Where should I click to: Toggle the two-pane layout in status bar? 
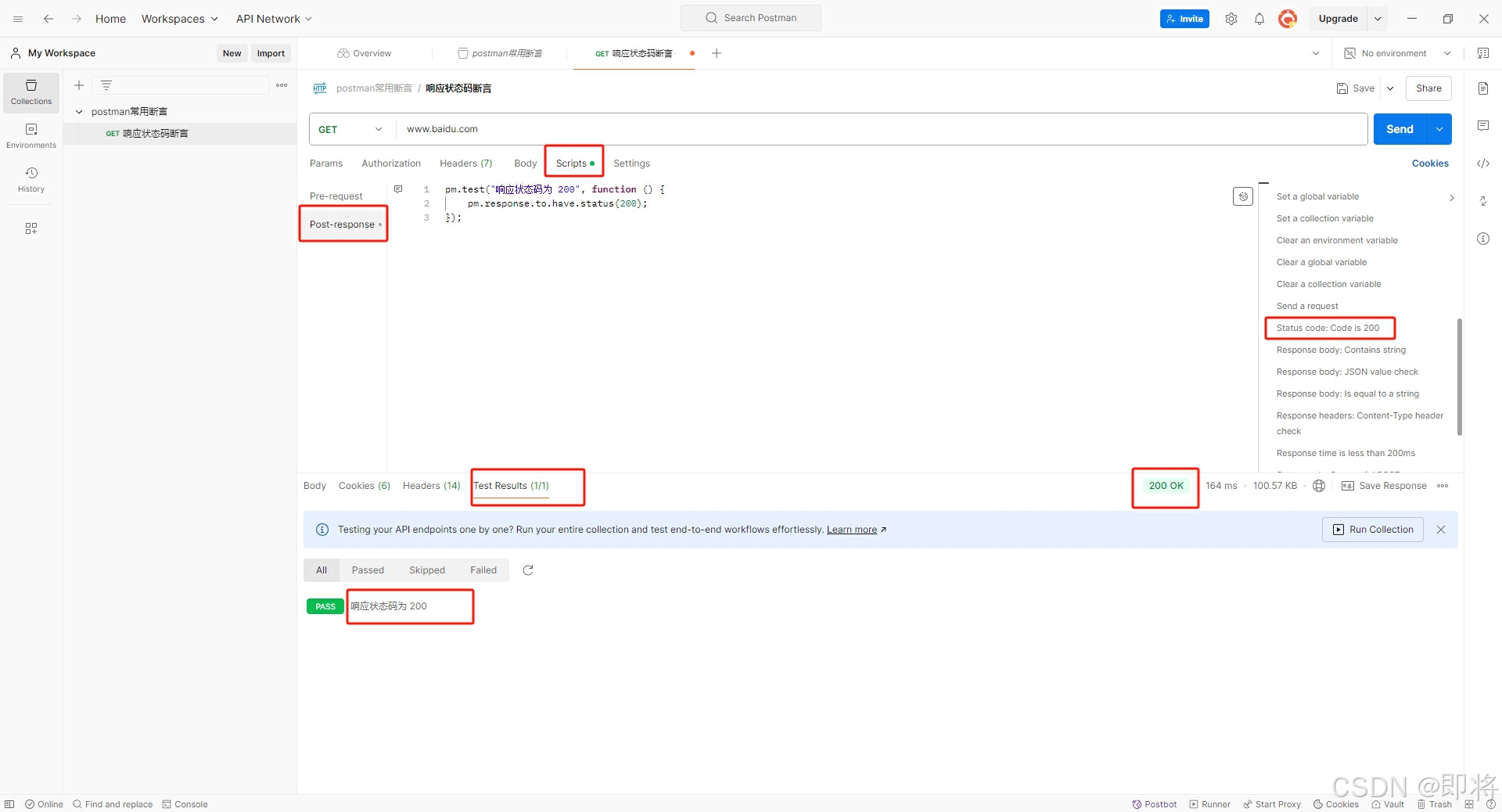pos(1469,804)
